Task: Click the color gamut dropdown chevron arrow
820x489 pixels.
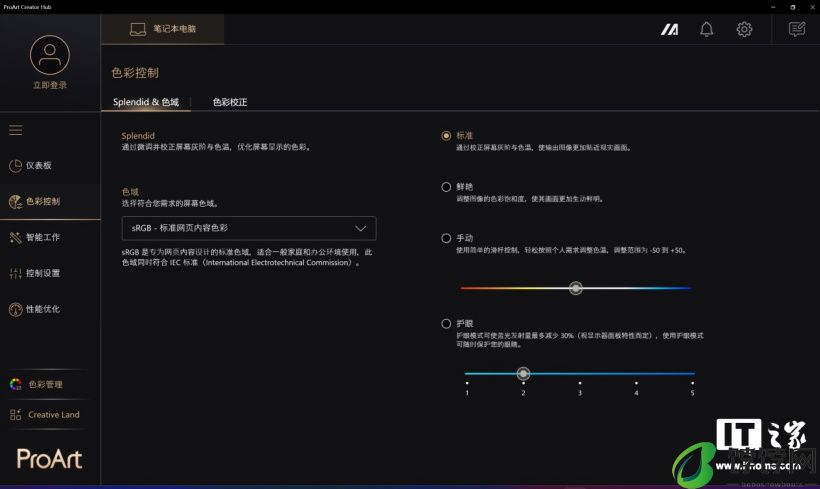Action: pyautogui.click(x=360, y=228)
